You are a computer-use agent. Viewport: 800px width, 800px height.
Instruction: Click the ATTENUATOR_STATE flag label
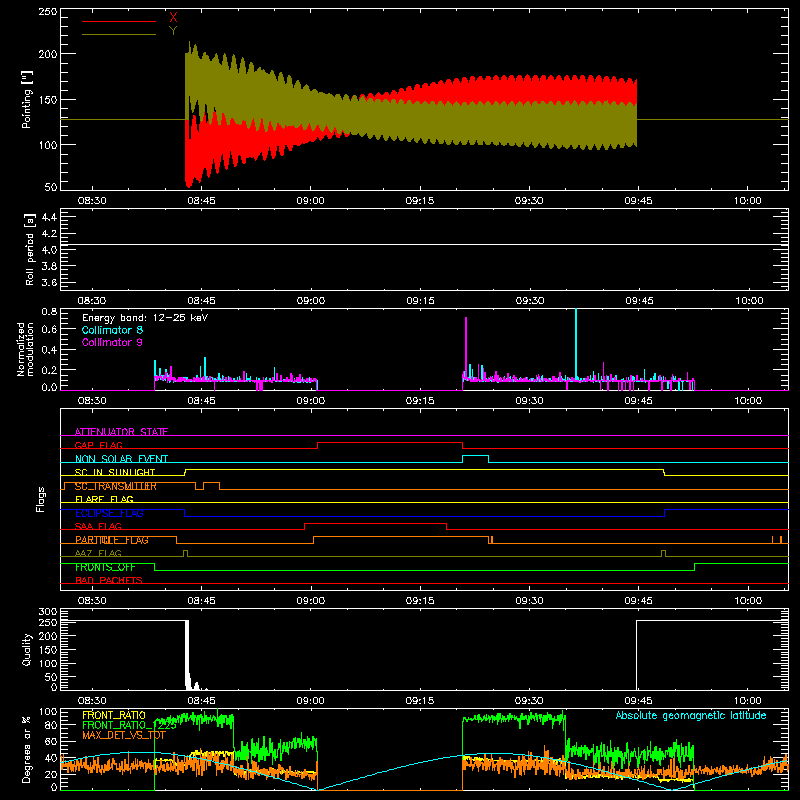click(121, 432)
